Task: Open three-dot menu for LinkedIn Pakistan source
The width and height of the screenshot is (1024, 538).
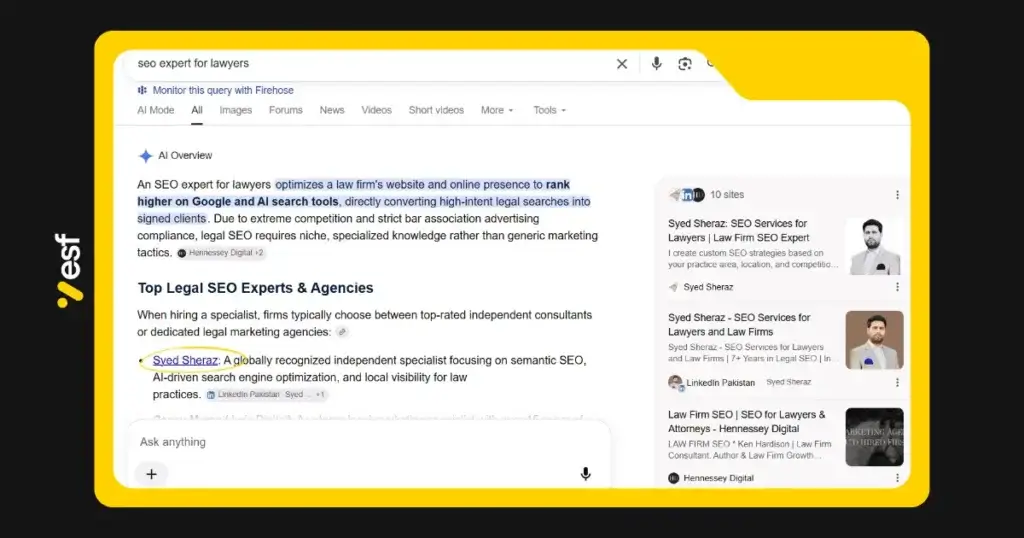Action: tap(897, 383)
